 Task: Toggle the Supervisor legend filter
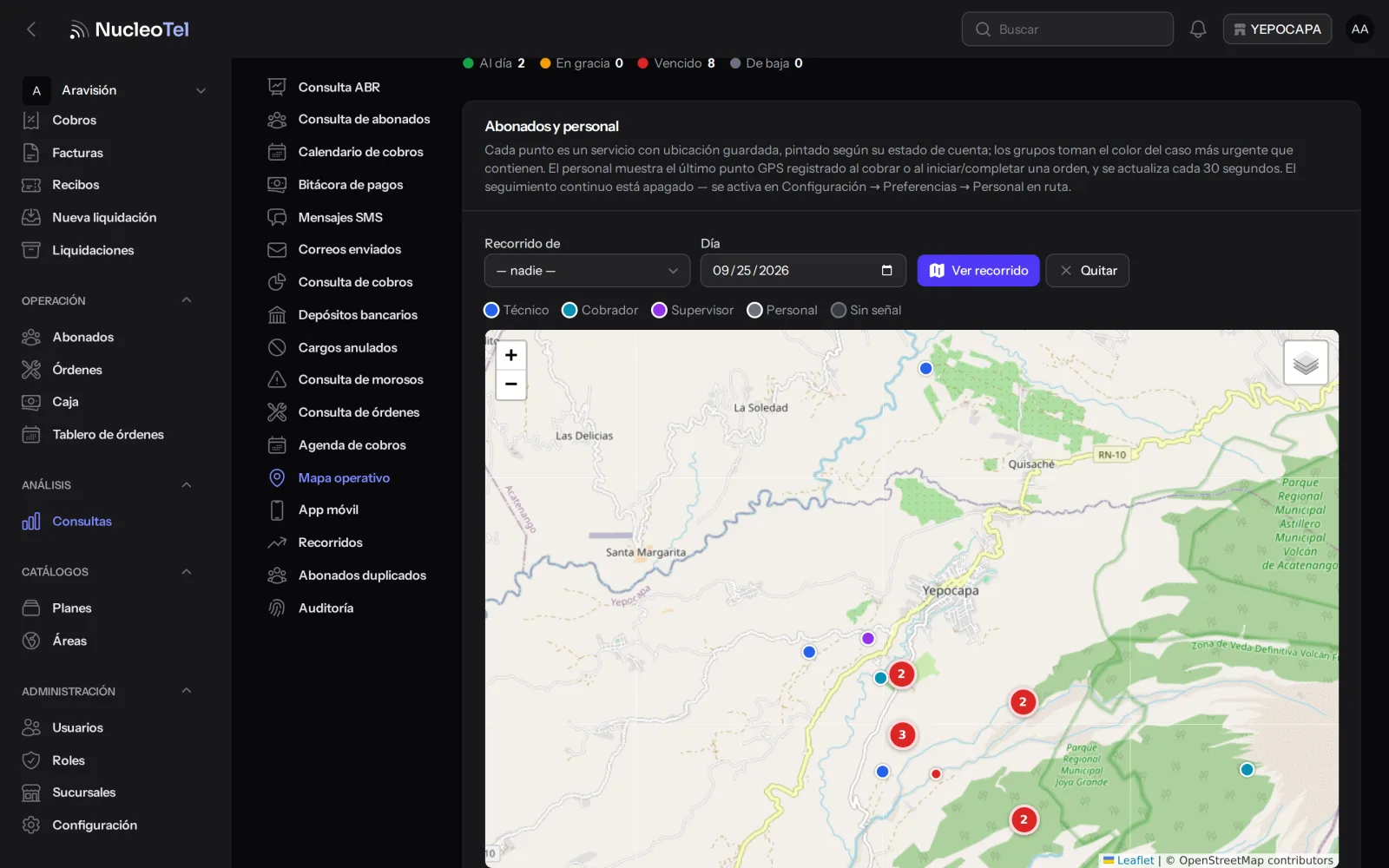click(693, 310)
